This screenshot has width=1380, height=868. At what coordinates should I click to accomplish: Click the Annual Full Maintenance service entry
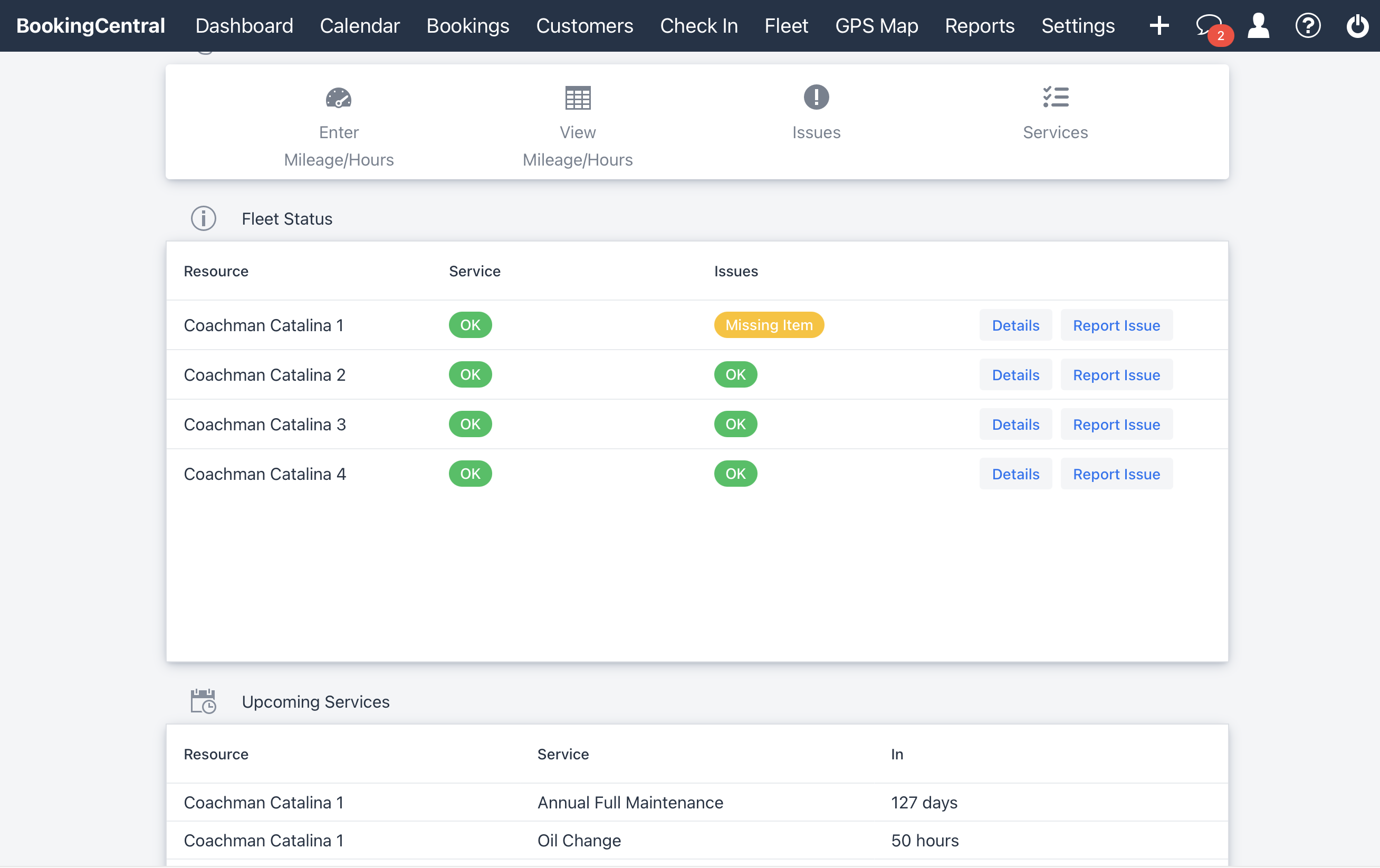[630, 802]
